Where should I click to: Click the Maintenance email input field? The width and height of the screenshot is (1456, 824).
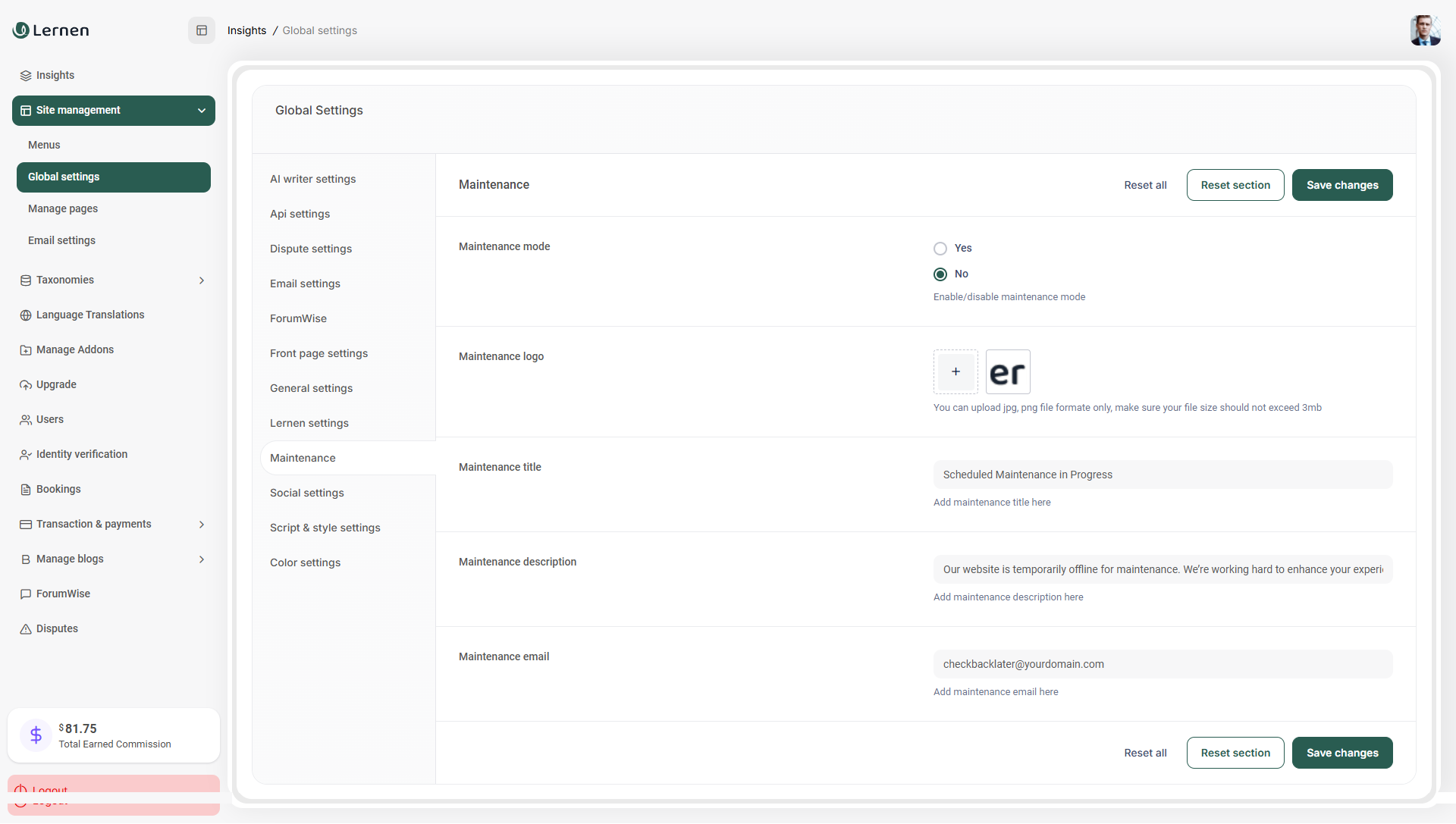point(1162,664)
